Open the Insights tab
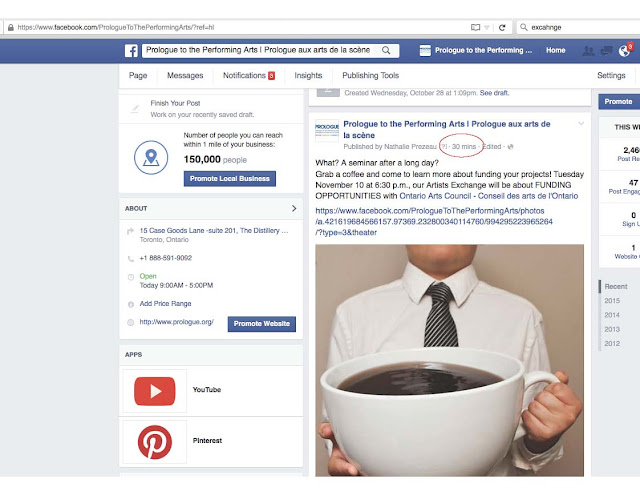The height and width of the screenshot is (495, 640). [308, 75]
